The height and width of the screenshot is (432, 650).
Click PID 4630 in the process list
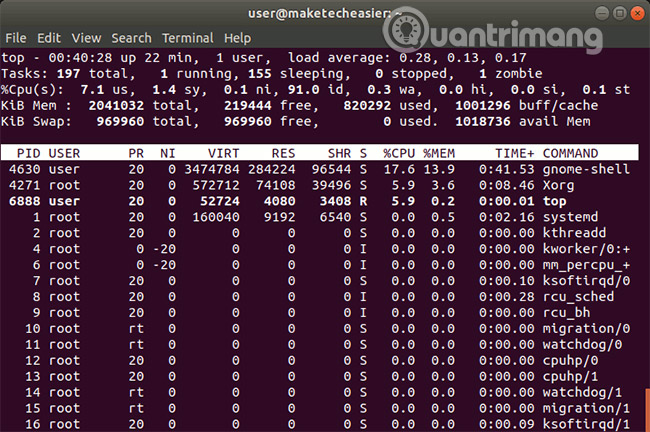(25, 169)
